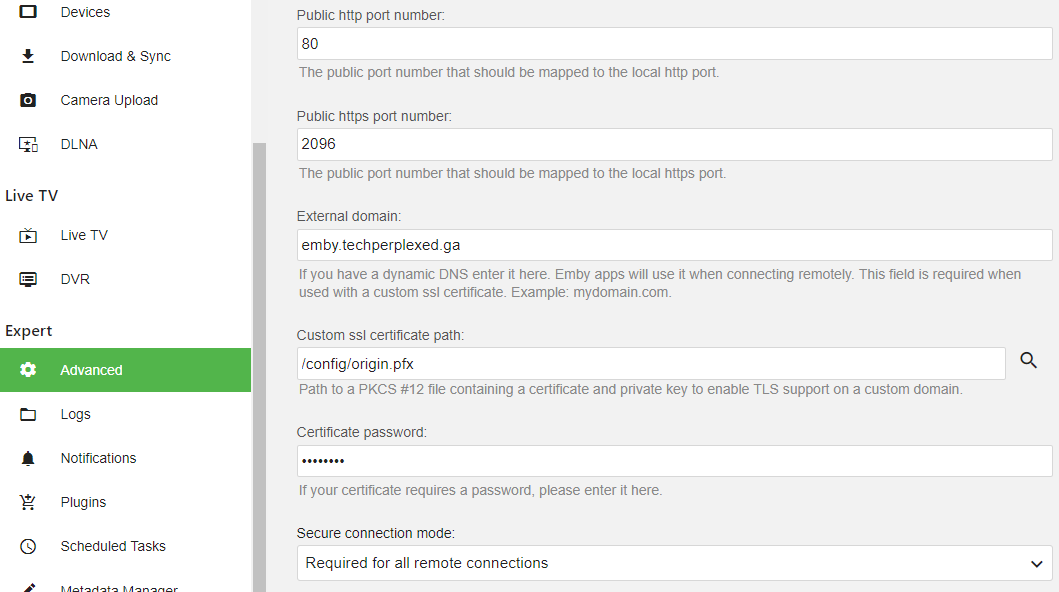Click the Notifications bell icon
The height and width of the screenshot is (592, 1059).
[28, 458]
